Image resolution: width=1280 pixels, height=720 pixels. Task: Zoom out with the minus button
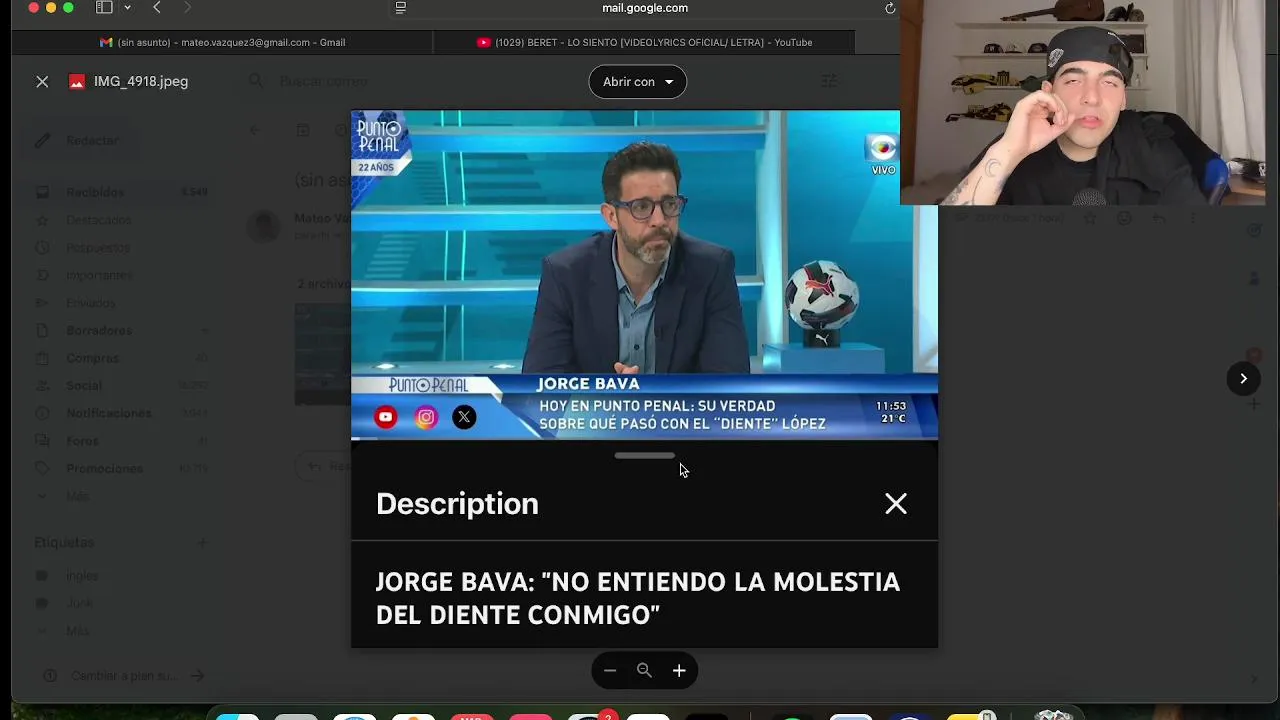coord(610,671)
